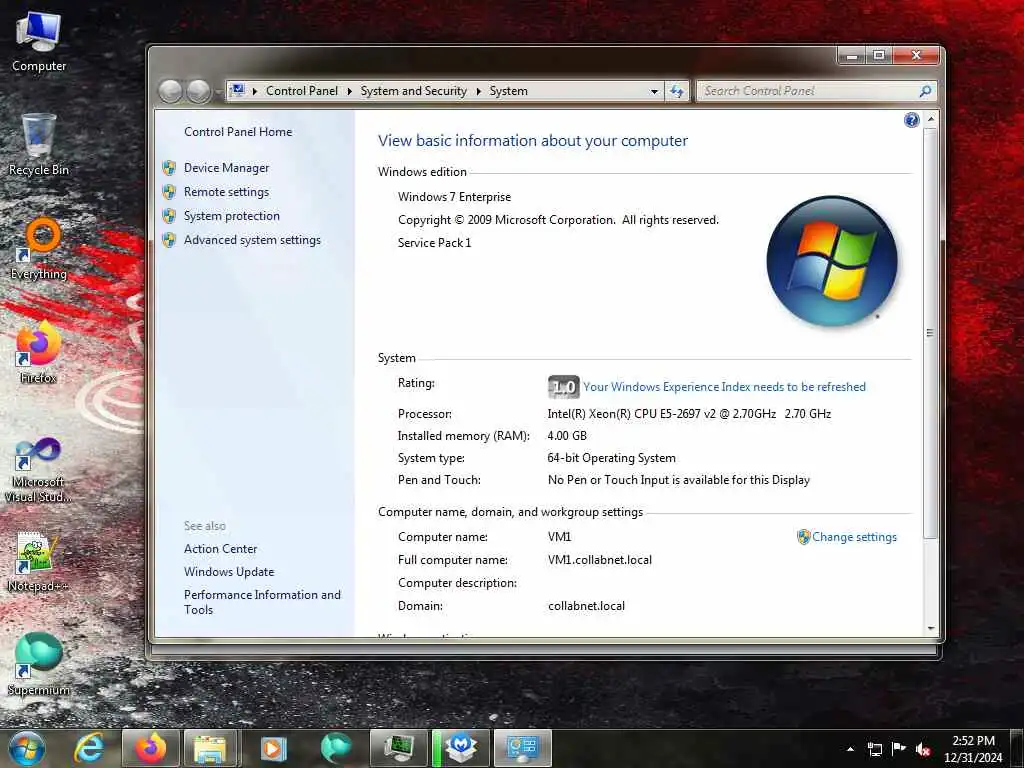
Task: Open the Computer desktop icon
Action: tap(38, 42)
